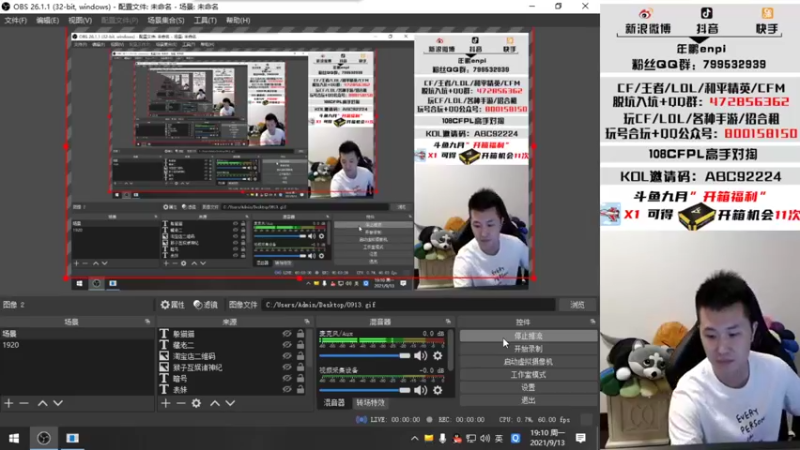Toggle lock of 狮子互娱 image source
This screenshot has height=450, width=800.
[301, 367]
